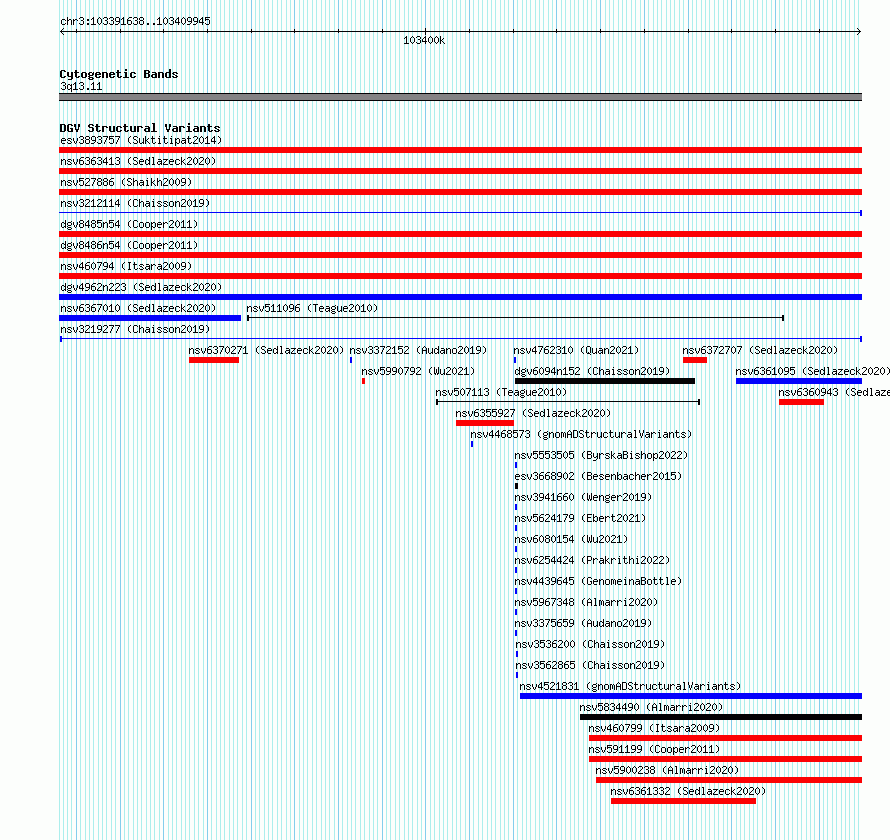This screenshot has height=840, width=890.
Task: Select nsv3941660 (Wenger2019) label
Action: tap(583, 497)
